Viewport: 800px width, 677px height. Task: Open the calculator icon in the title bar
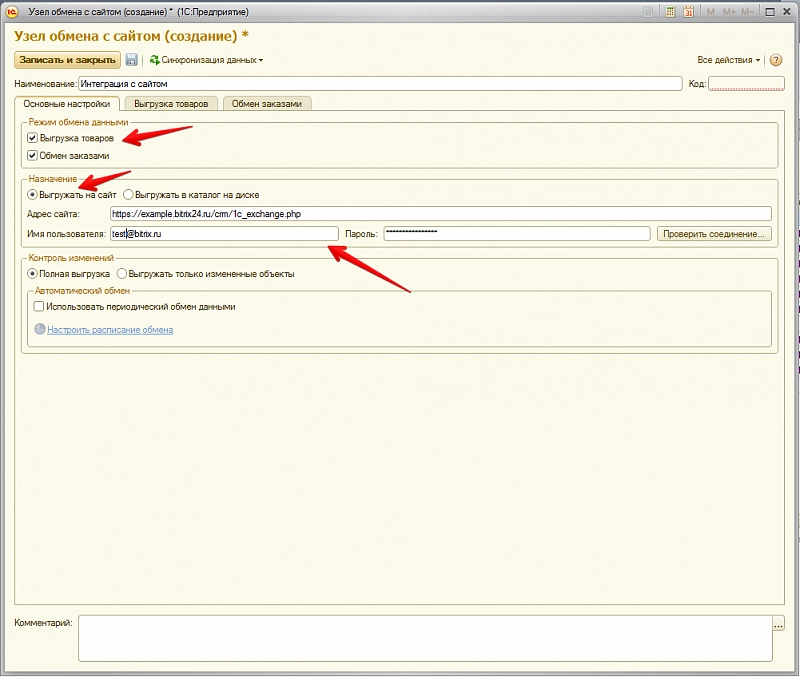[x=670, y=12]
